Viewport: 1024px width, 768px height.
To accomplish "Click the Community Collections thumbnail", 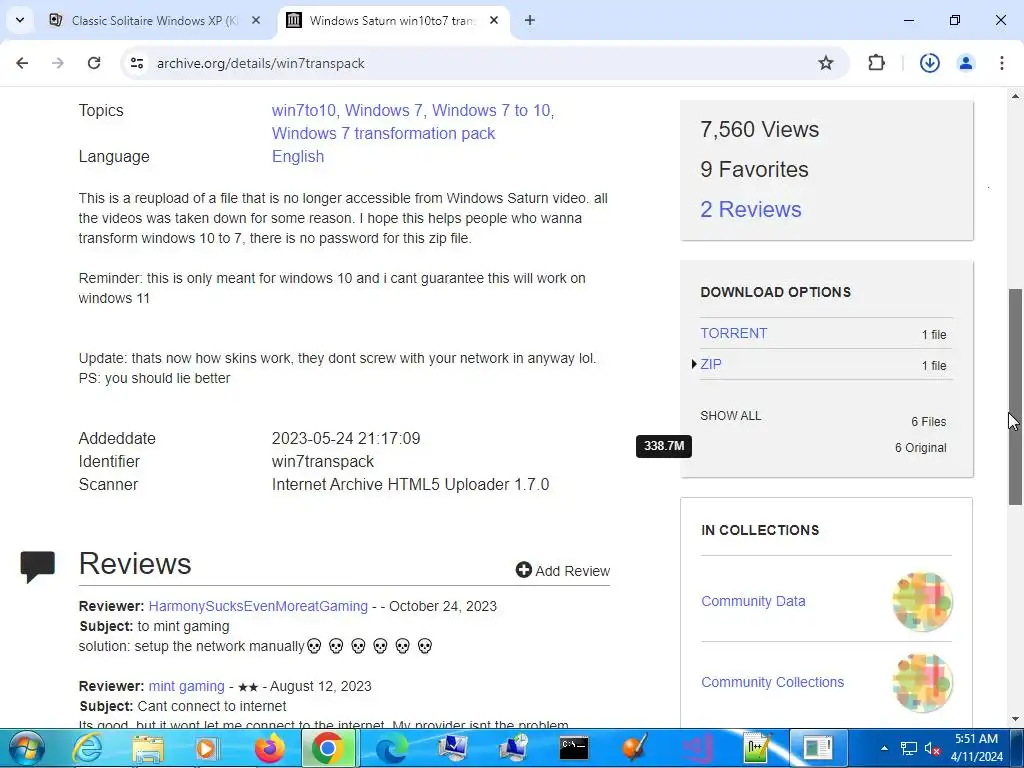I will 922,682.
